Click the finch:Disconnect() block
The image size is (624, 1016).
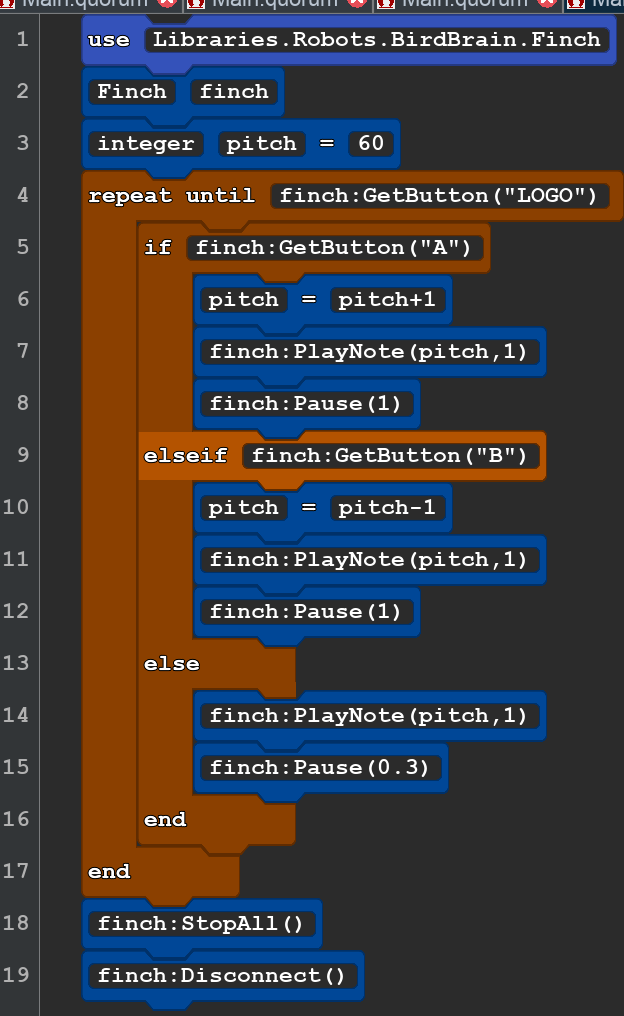pos(222,976)
